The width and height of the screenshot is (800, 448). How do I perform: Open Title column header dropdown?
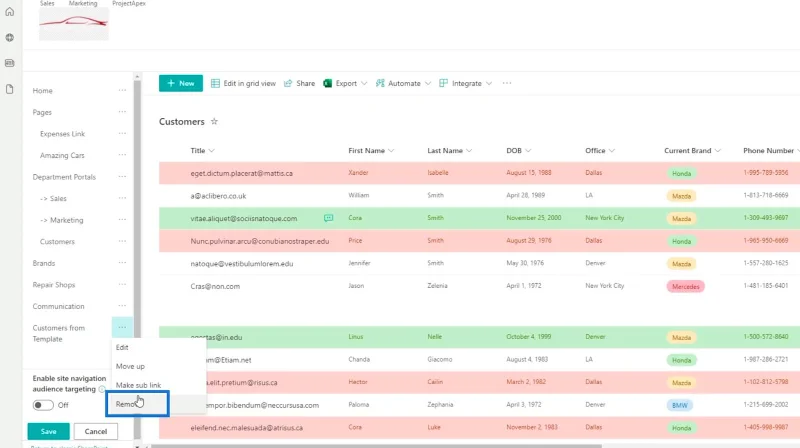click(212, 151)
